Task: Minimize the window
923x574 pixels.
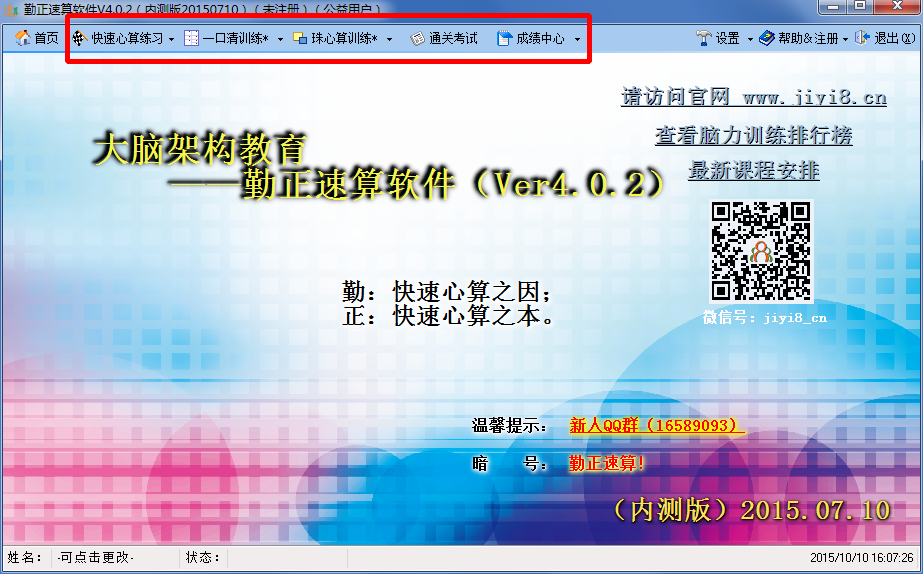Action: pyautogui.click(x=833, y=6)
